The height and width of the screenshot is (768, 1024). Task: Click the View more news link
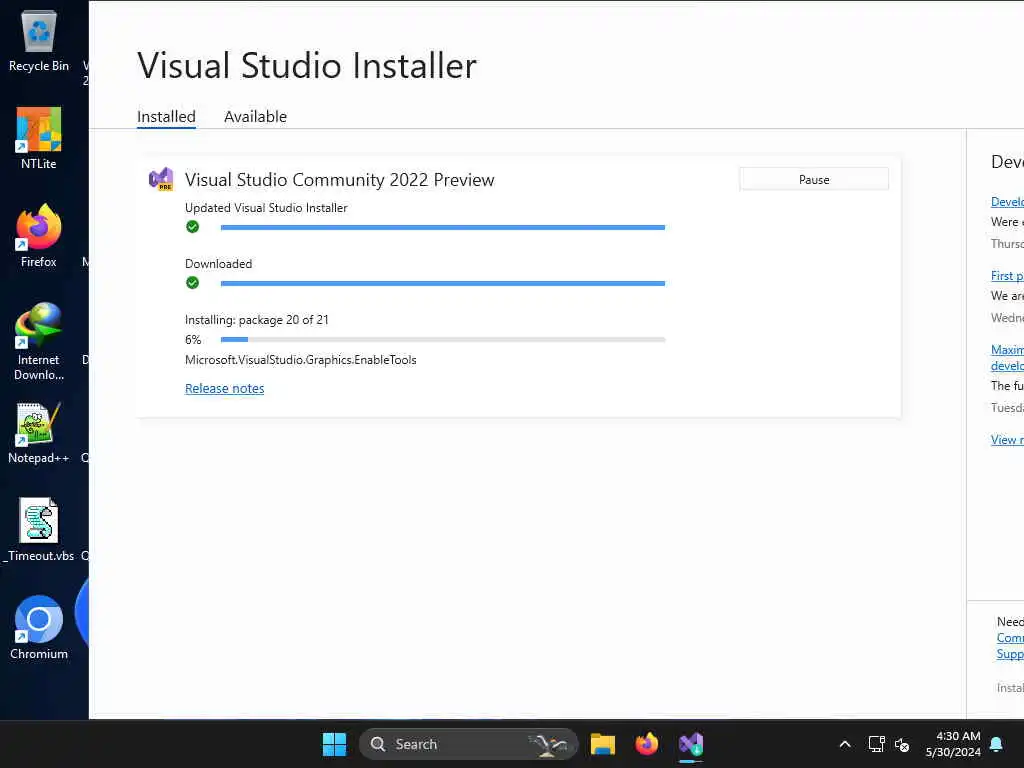pyautogui.click(x=1007, y=440)
